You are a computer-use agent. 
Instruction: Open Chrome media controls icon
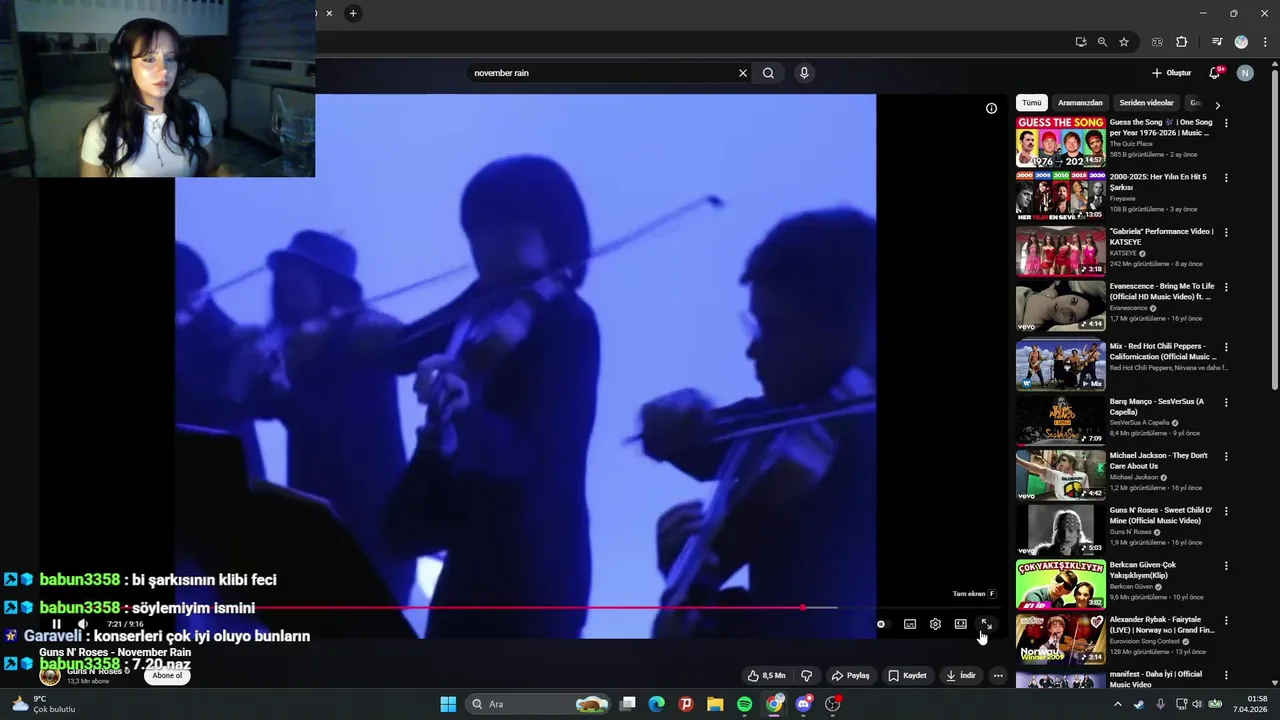click(1217, 42)
